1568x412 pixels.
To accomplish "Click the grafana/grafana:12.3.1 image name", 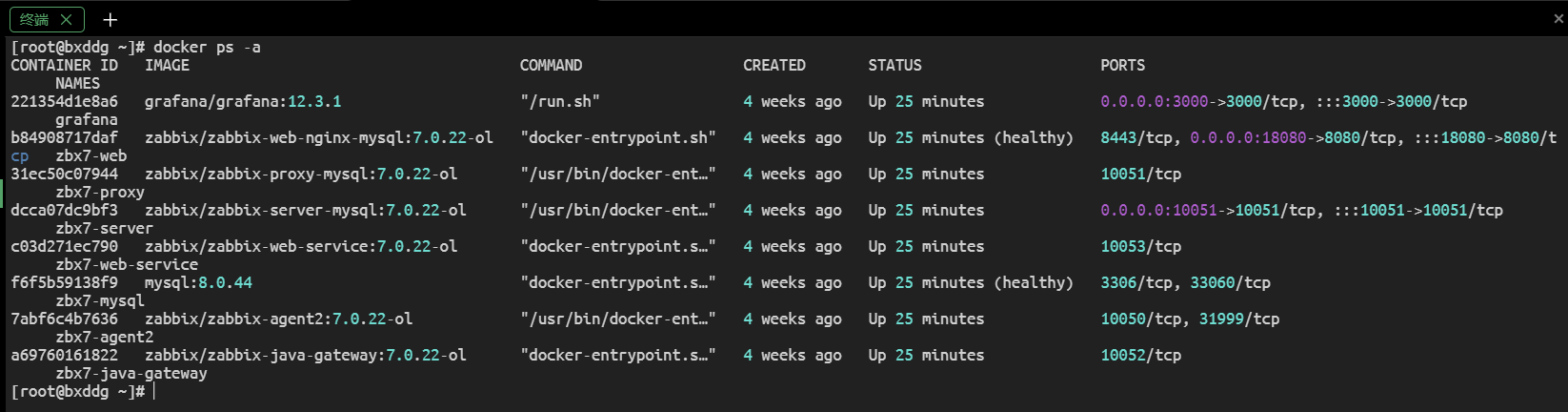I will [242, 102].
